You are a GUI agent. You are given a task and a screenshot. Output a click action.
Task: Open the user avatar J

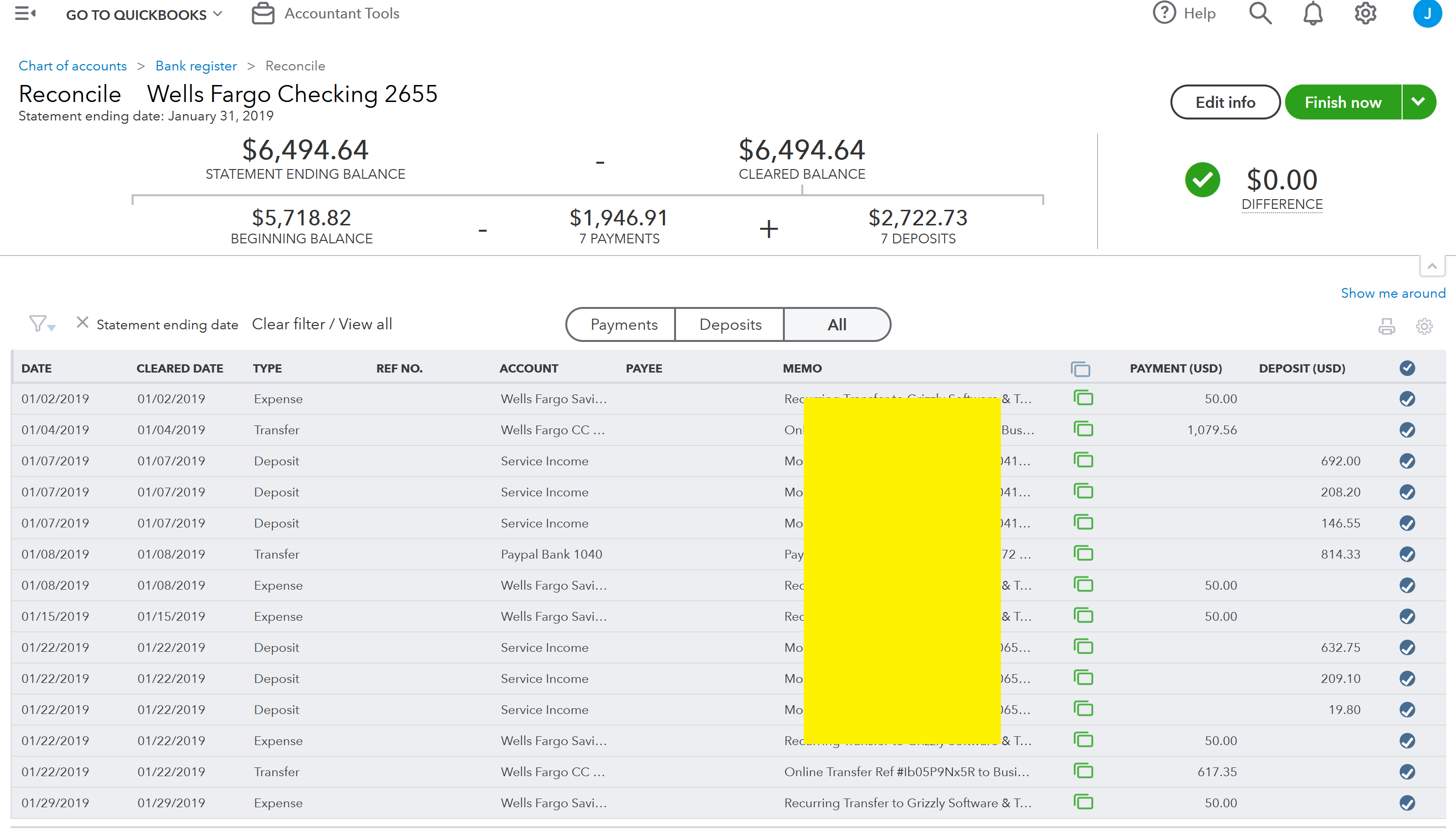[1426, 13]
